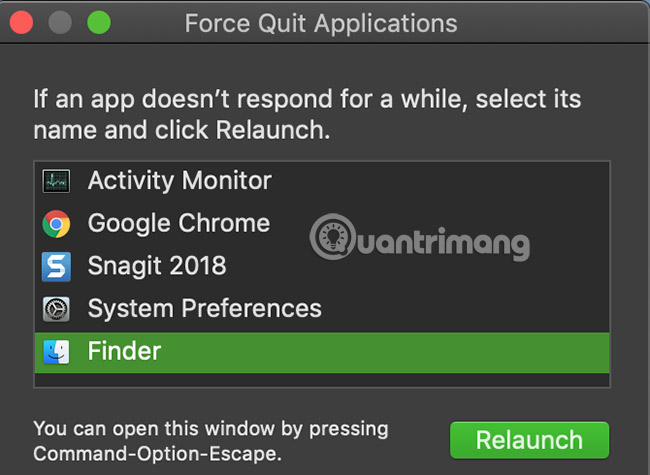Click the gray minimize window button
This screenshot has width=650, height=475.
[x=58, y=22]
